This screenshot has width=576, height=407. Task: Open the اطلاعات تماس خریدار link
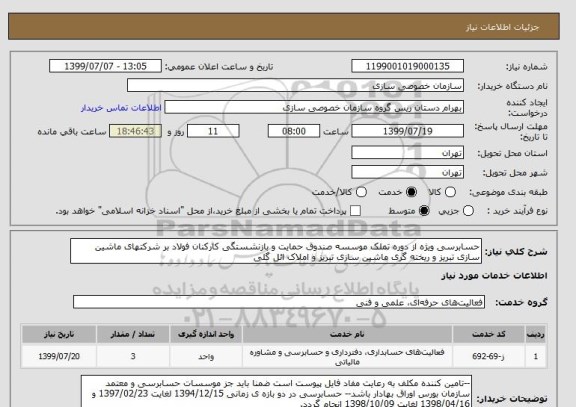point(121,108)
